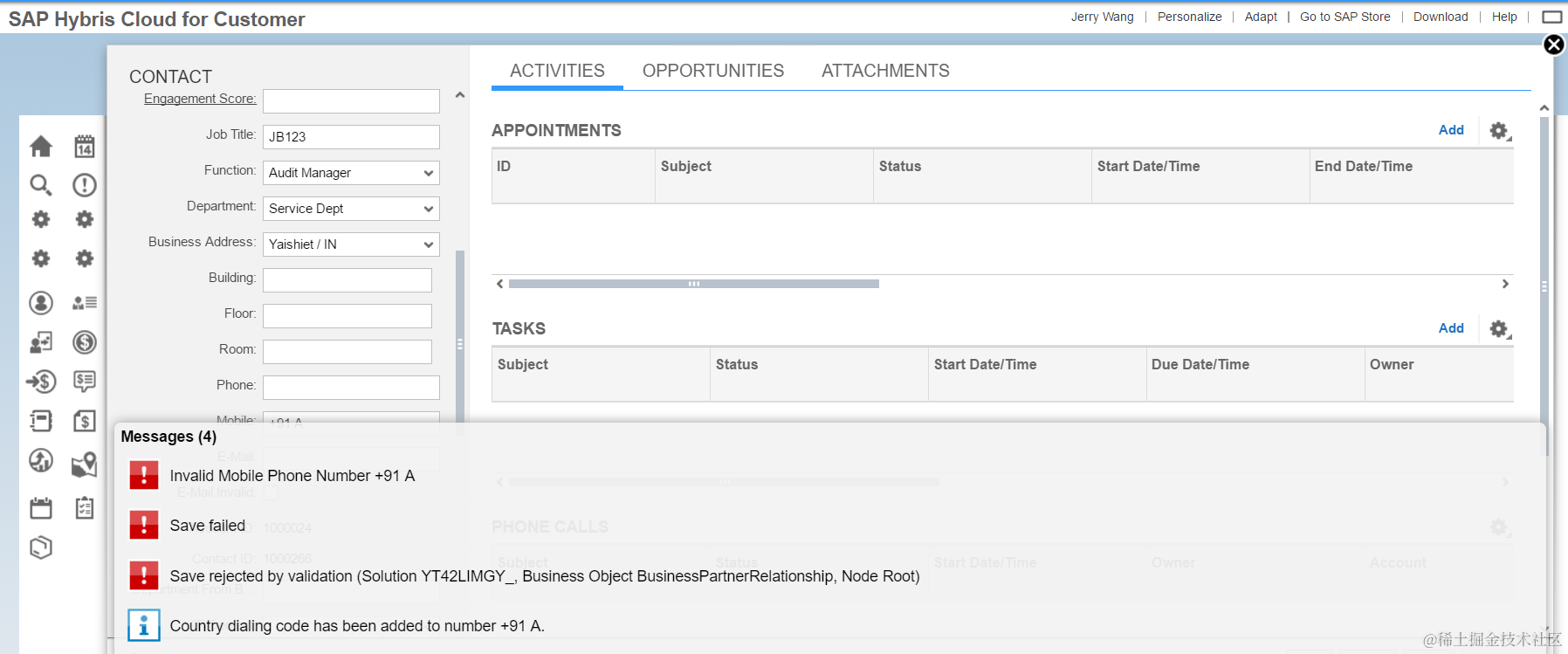Viewport: 1568px width, 654px height.
Task: Open the map with pin icon
Action: tap(85, 465)
